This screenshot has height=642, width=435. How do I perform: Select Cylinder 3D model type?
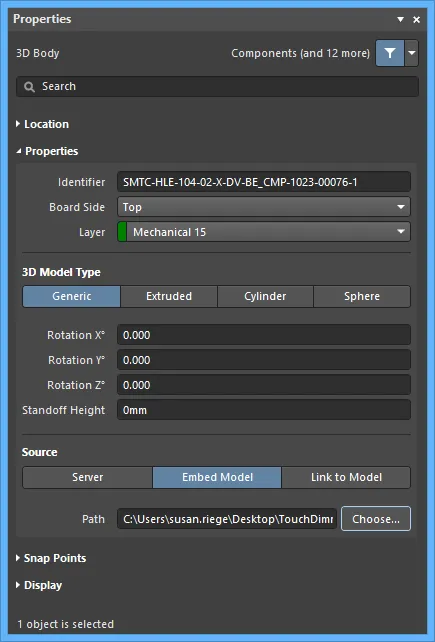(265, 296)
